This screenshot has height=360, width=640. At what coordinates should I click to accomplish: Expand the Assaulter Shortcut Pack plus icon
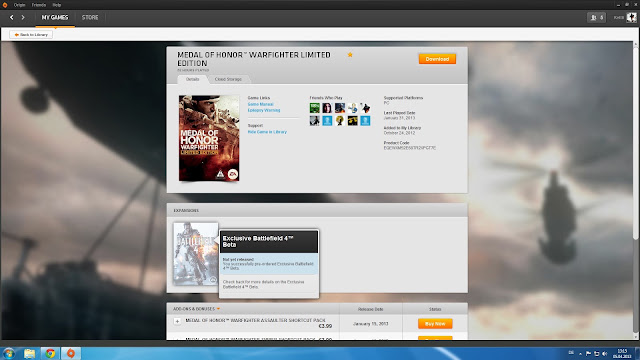[177, 321]
